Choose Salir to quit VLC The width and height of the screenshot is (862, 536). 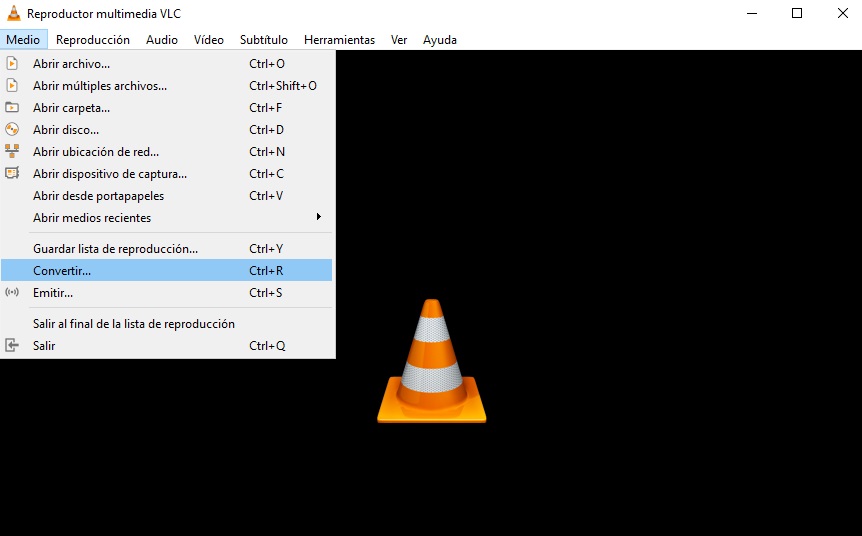coord(167,345)
